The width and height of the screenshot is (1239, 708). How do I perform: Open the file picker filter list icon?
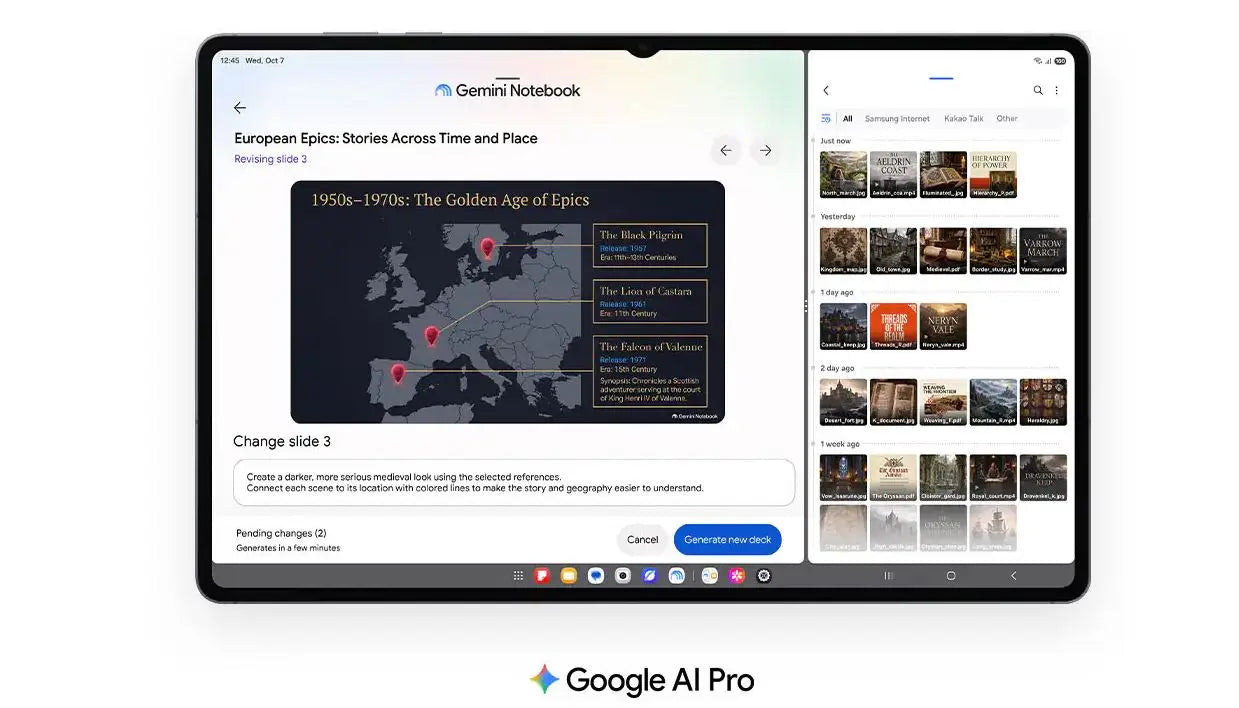pyautogui.click(x=826, y=118)
